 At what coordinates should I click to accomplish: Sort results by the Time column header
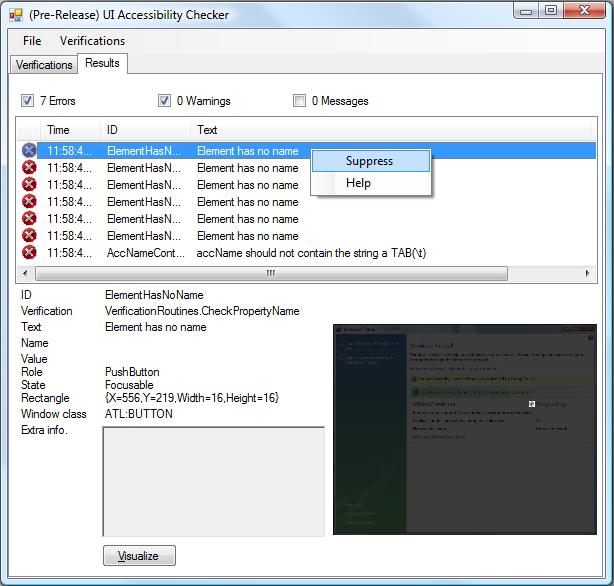point(59,130)
